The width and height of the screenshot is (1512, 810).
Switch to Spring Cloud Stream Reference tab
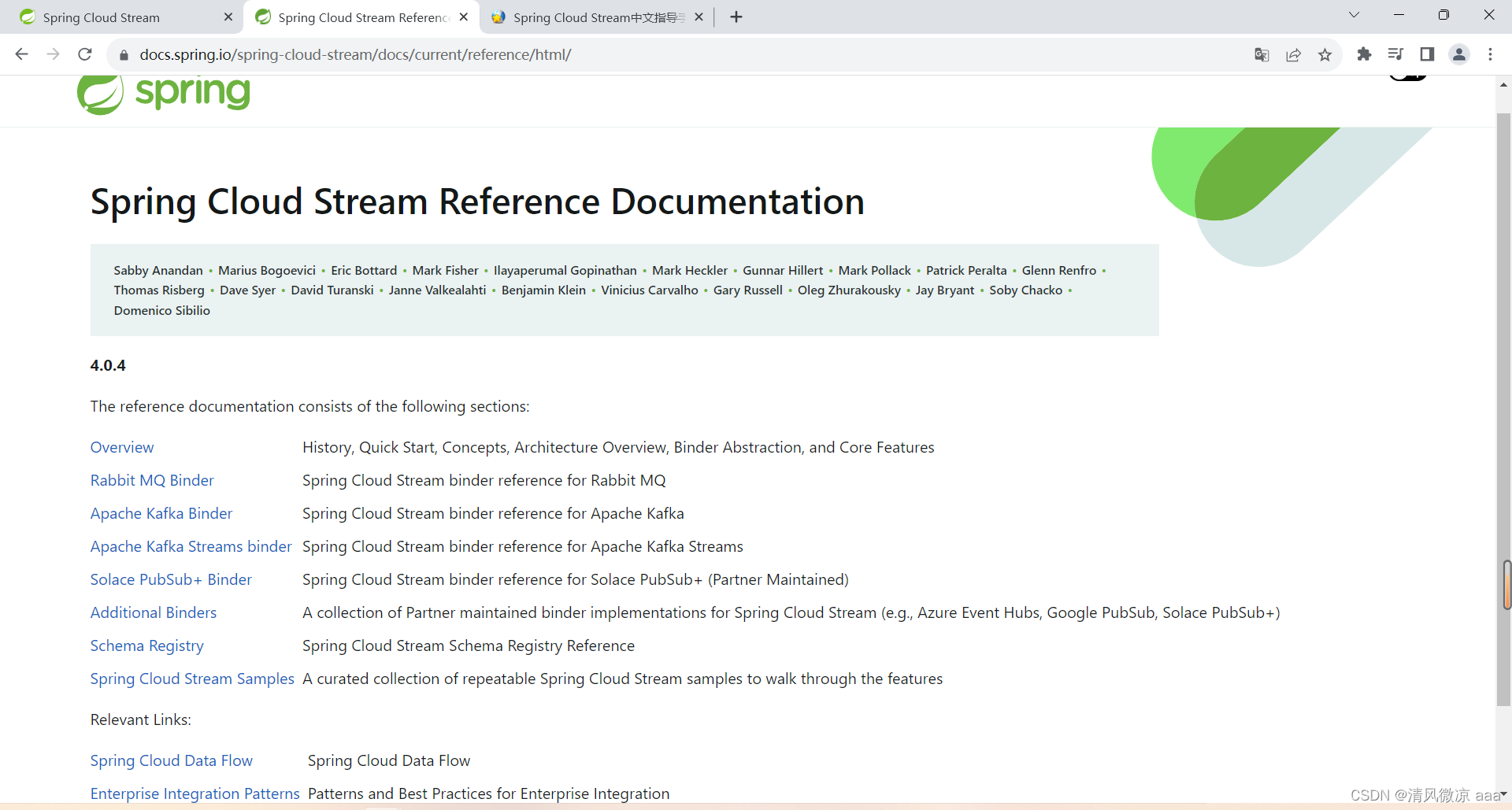coord(363,17)
